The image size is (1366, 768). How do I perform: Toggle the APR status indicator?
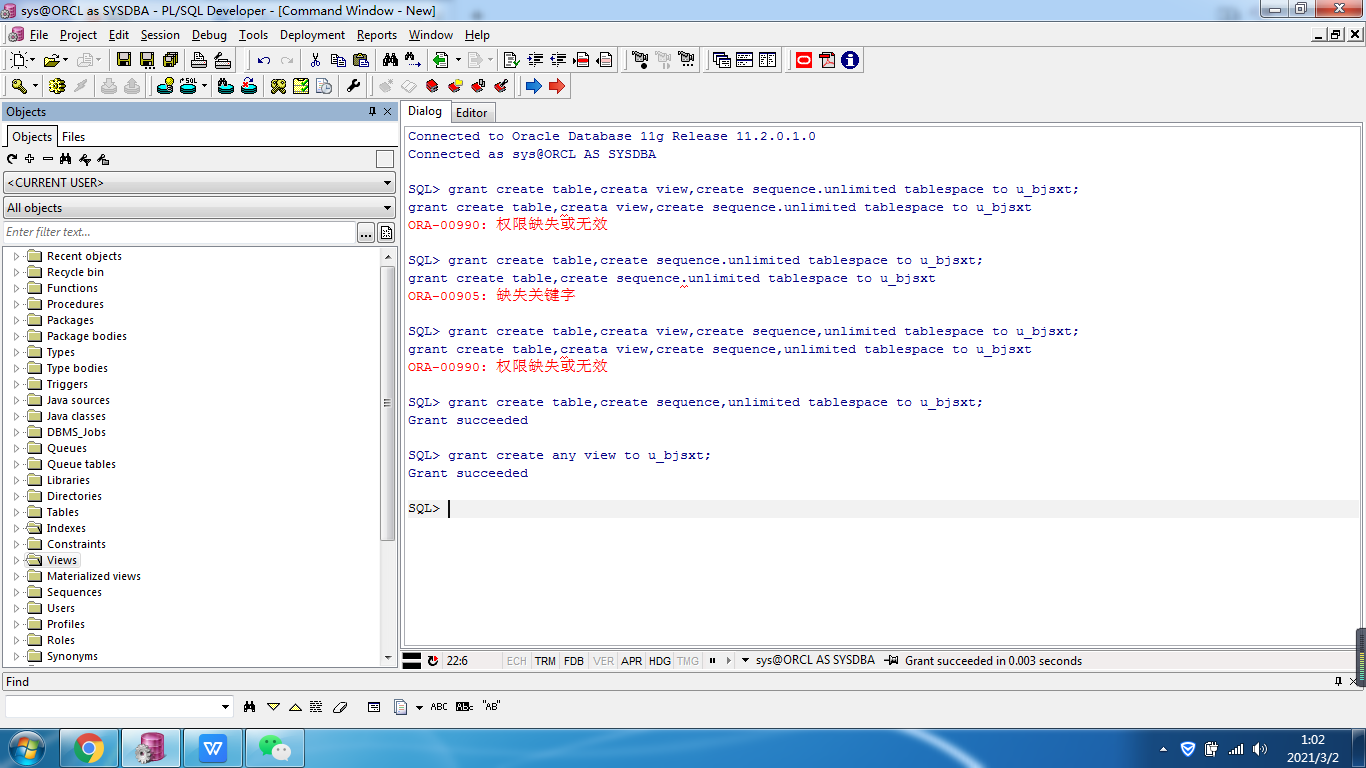[632, 661]
